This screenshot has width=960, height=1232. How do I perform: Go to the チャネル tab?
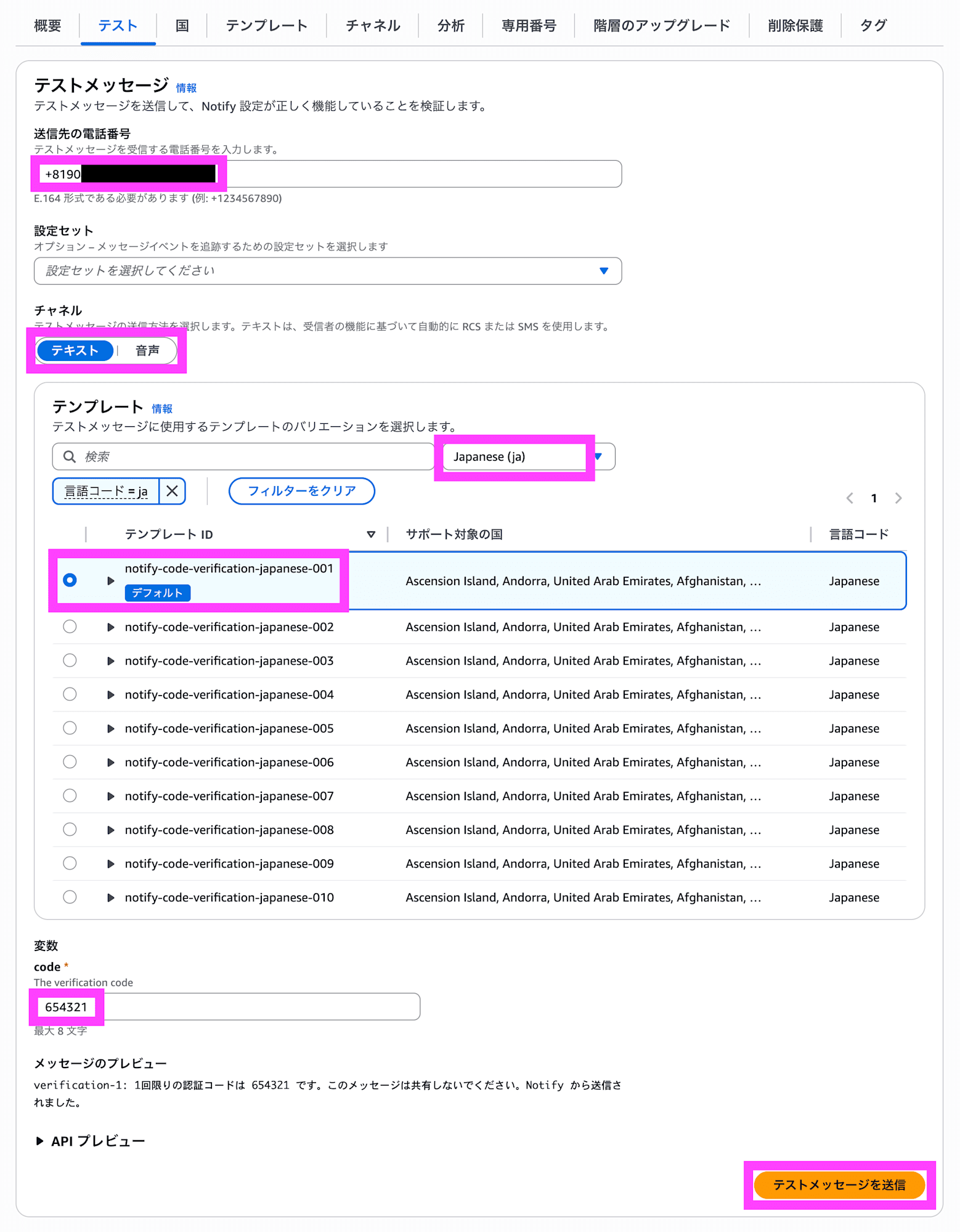coord(373,25)
